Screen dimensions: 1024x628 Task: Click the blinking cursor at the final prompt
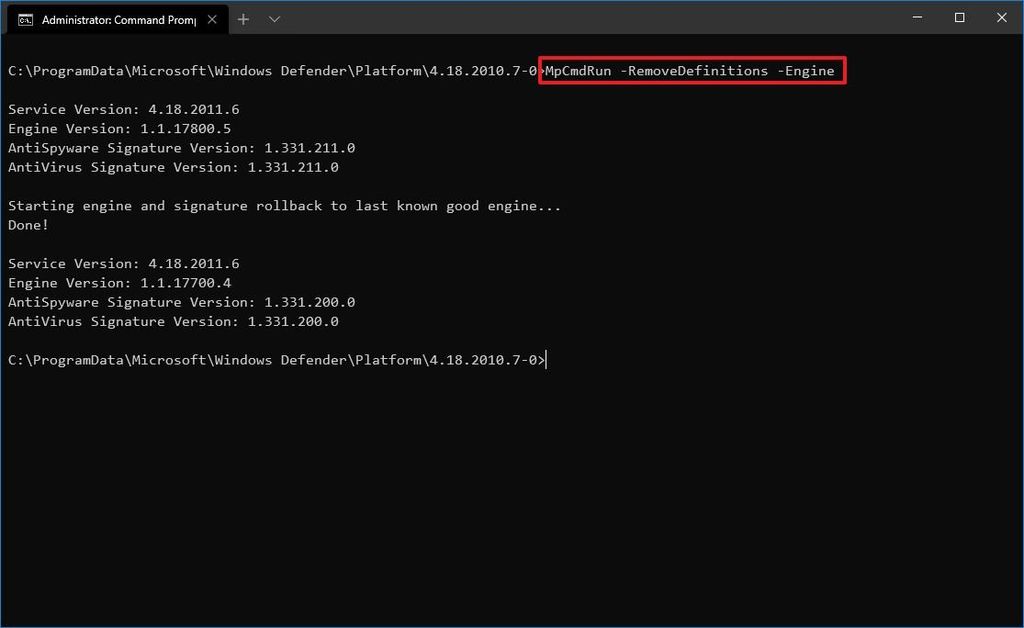(545, 360)
